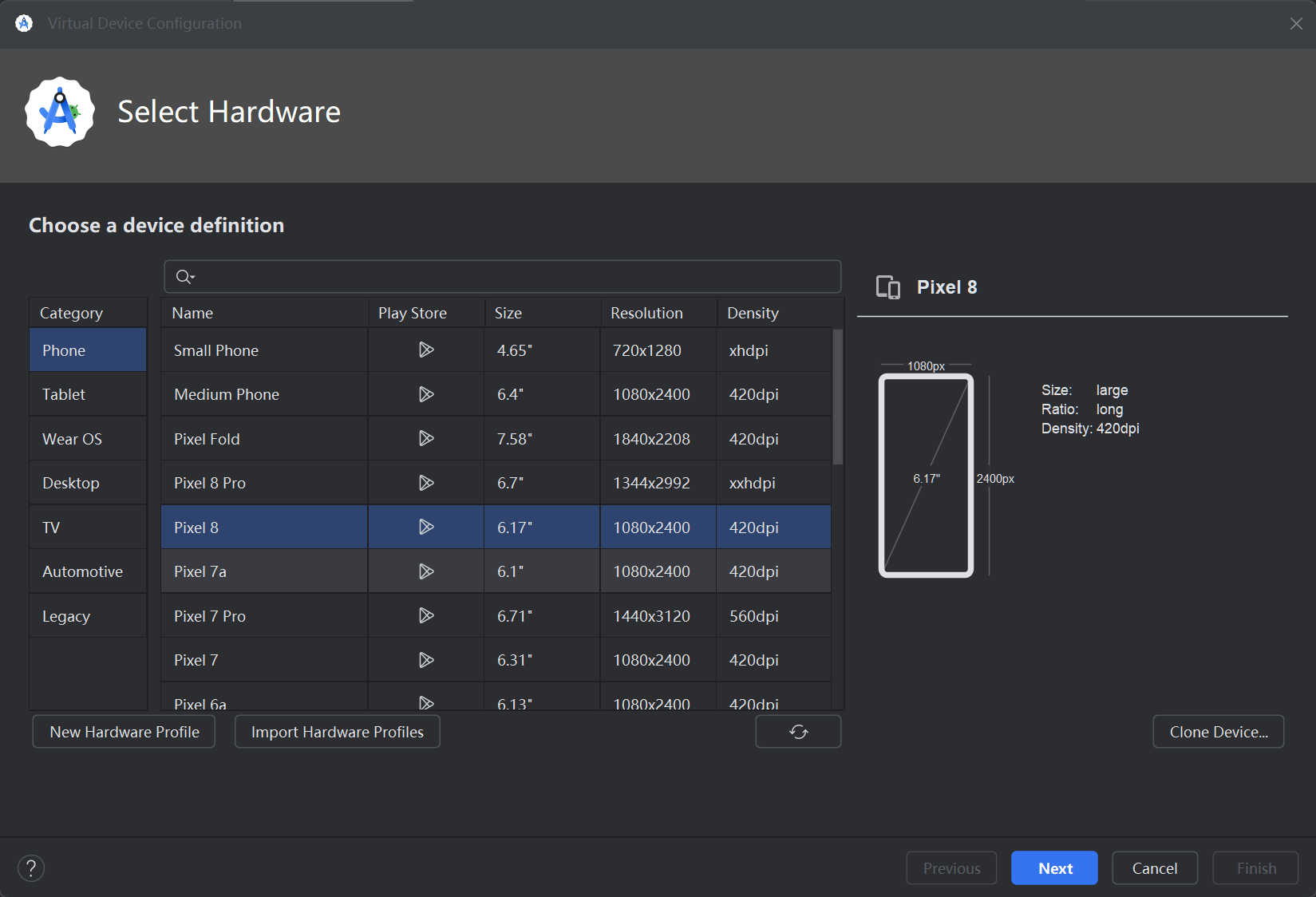Click the device icon beside Pixel 8 title
The image size is (1316, 897).
[888, 287]
